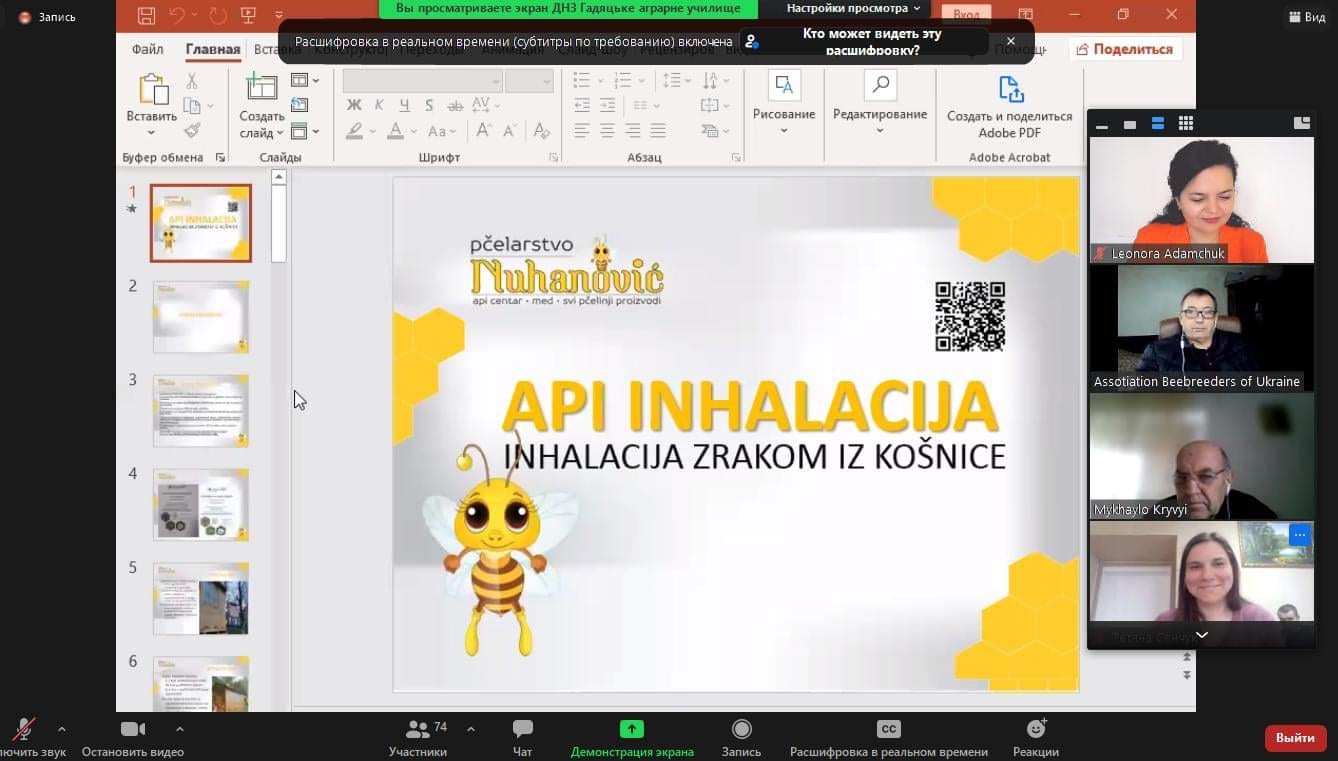Expand View settings (Настройки просмотра)
Image resolution: width=1338 pixels, height=761 pixels.
(853, 9)
